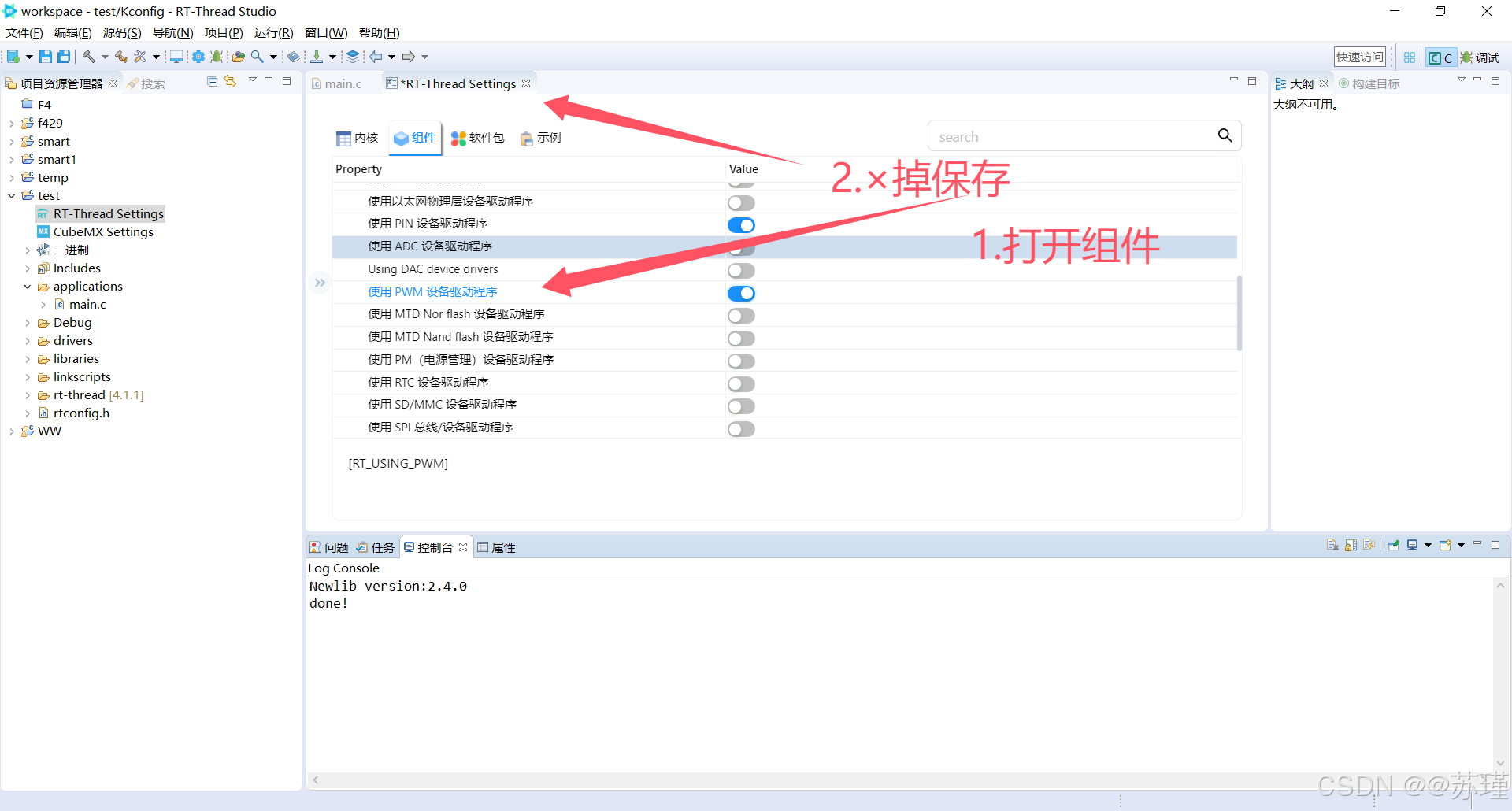
Task: Enable the SPI bus device driver toggle
Action: pos(741,429)
